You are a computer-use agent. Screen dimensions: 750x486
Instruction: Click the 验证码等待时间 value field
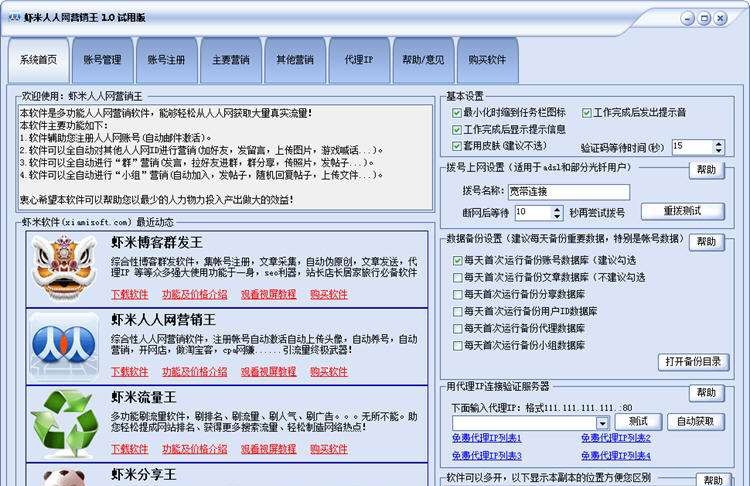pyautogui.click(x=693, y=147)
